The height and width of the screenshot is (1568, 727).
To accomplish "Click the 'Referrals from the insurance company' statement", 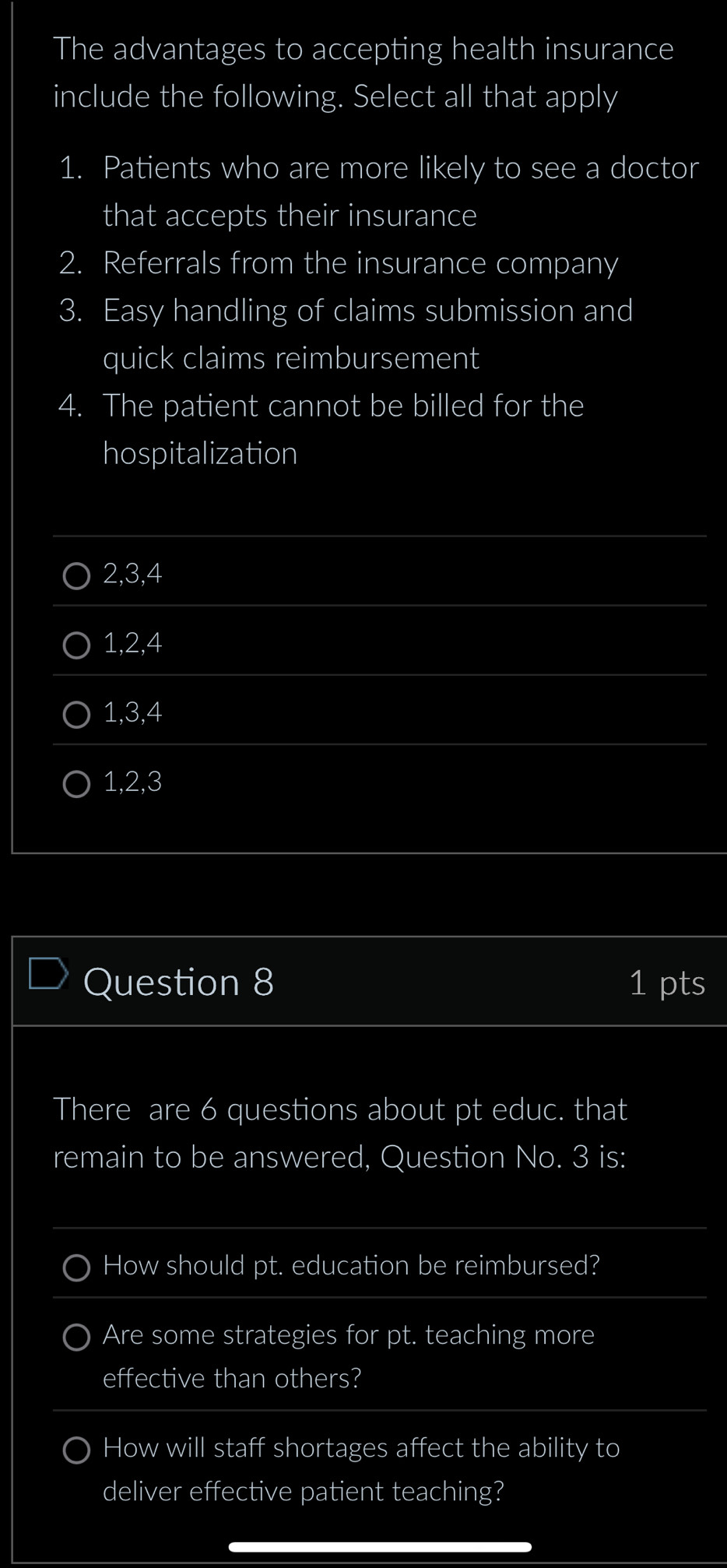I will [x=360, y=263].
